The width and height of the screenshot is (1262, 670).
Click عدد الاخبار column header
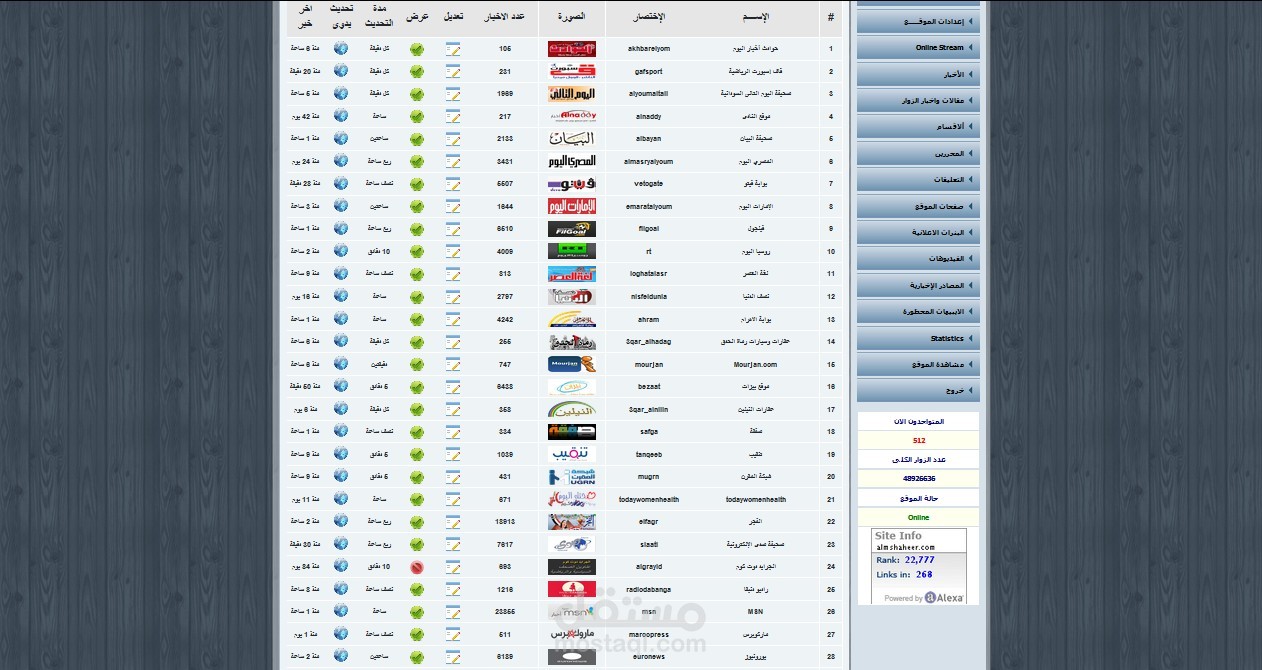504,18
